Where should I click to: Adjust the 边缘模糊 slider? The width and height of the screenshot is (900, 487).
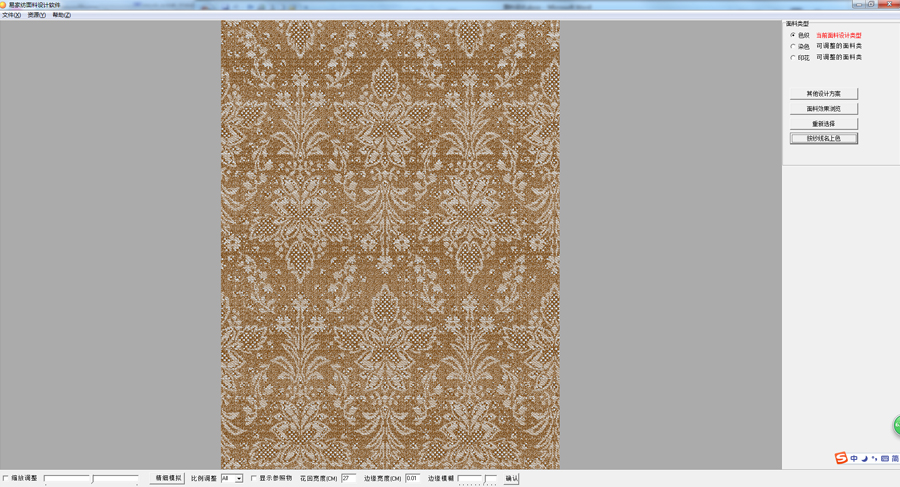pyautogui.click(x=478, y=478)
